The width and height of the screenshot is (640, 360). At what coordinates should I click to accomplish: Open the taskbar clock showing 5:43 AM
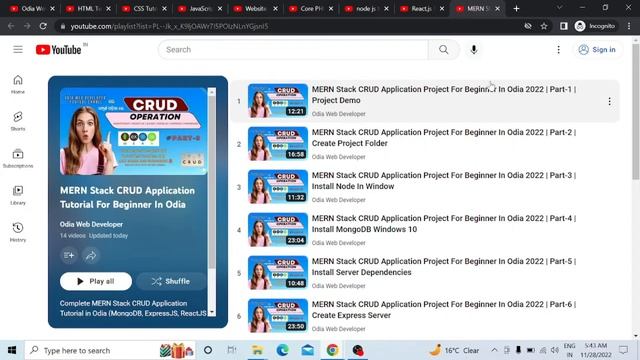coord(596,350)
